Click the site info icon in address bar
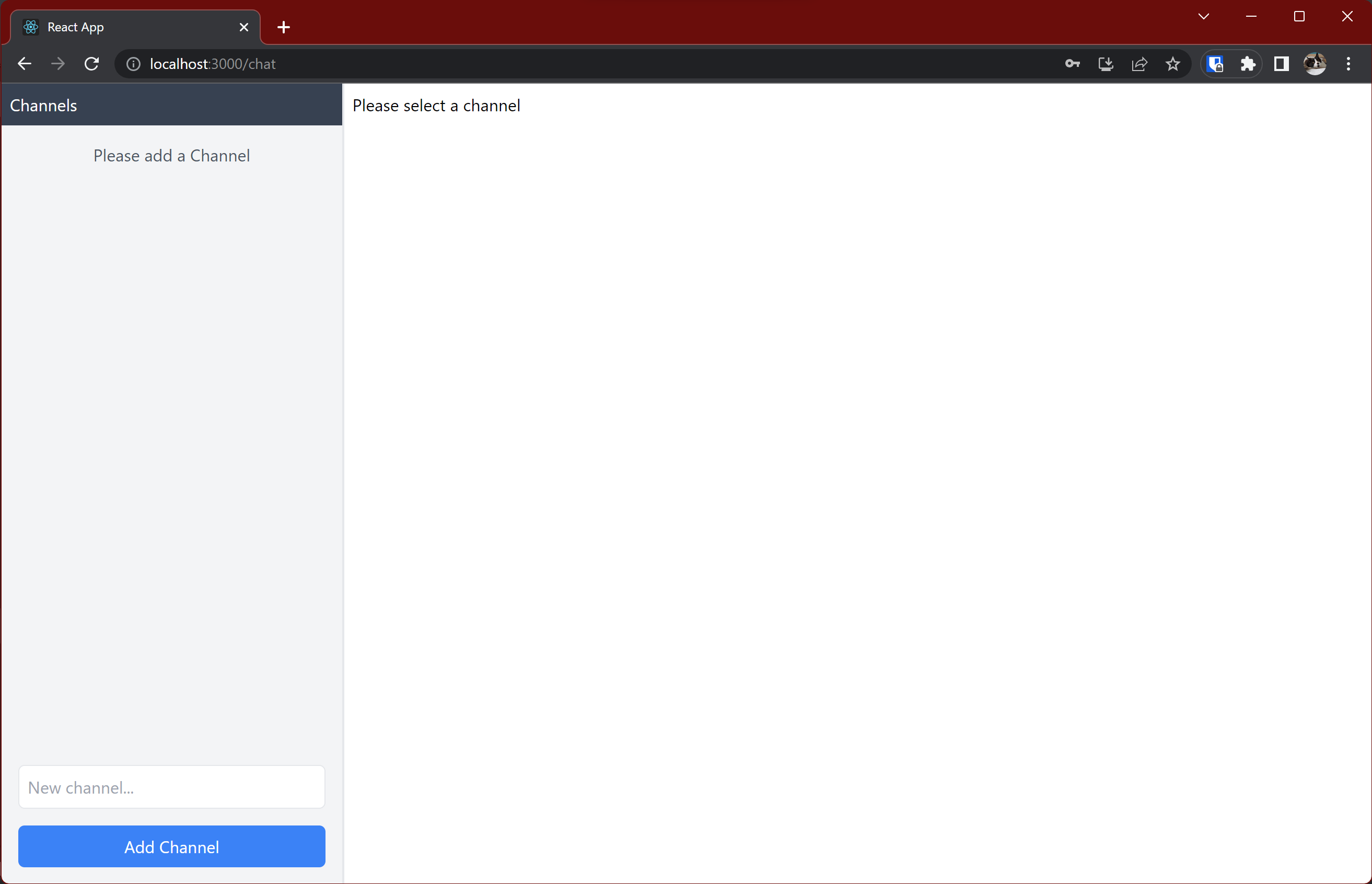 click(133, 64)
